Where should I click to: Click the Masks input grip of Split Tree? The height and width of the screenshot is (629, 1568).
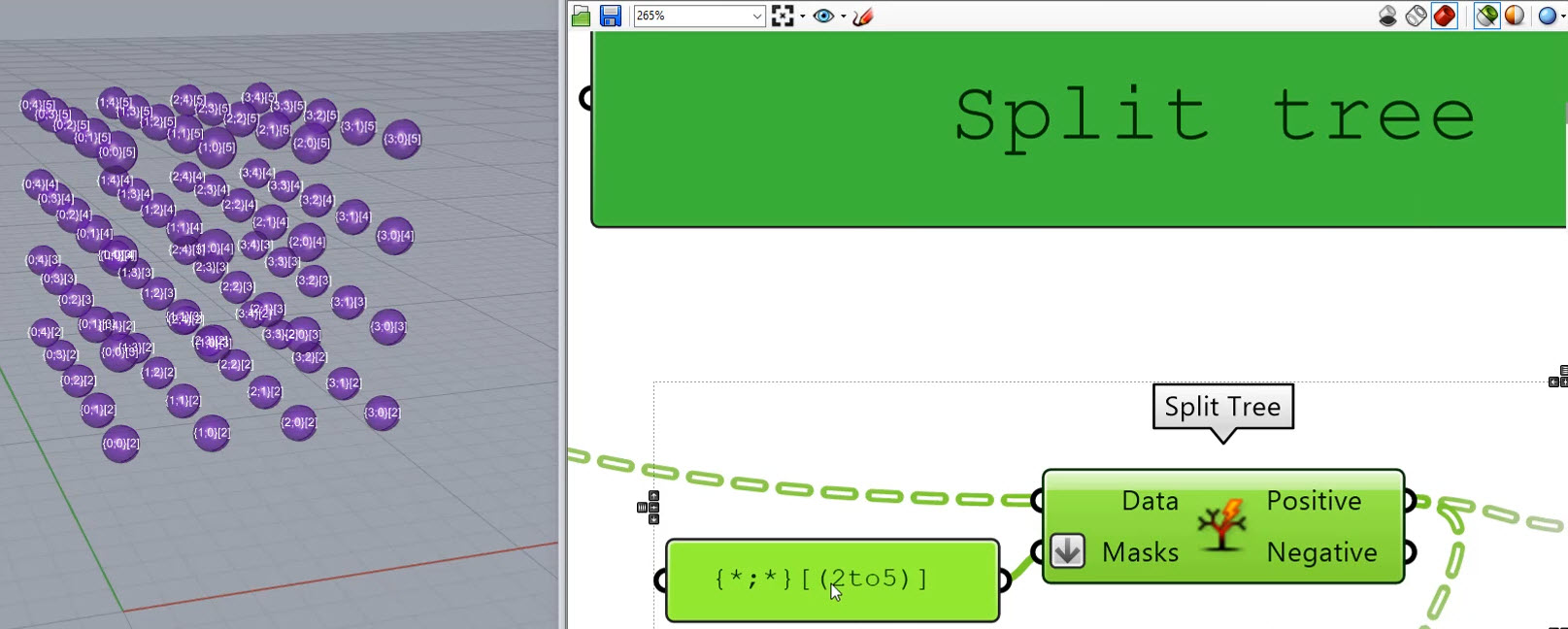(x=1037, y=552)
